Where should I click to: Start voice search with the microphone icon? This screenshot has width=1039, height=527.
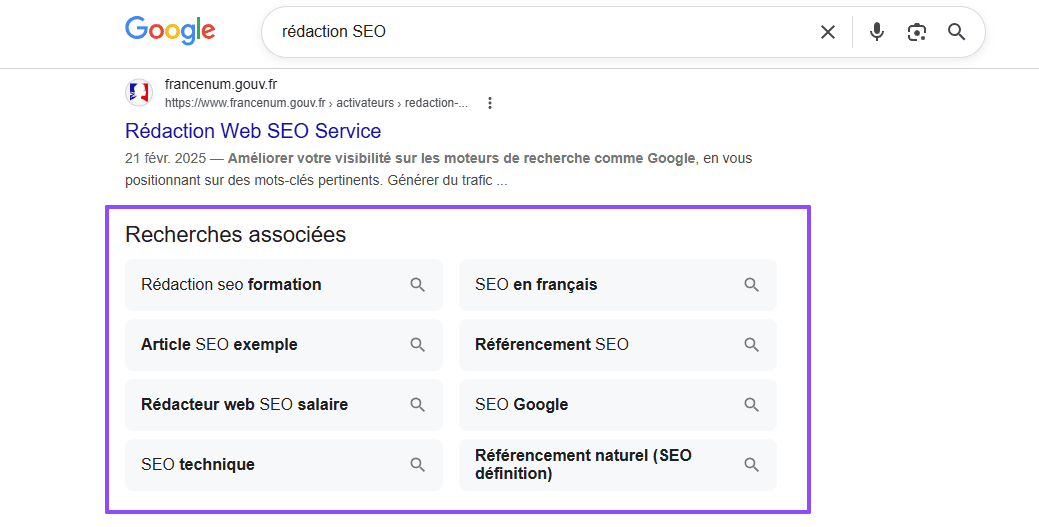pyautogui.click(x=877, y=32)
